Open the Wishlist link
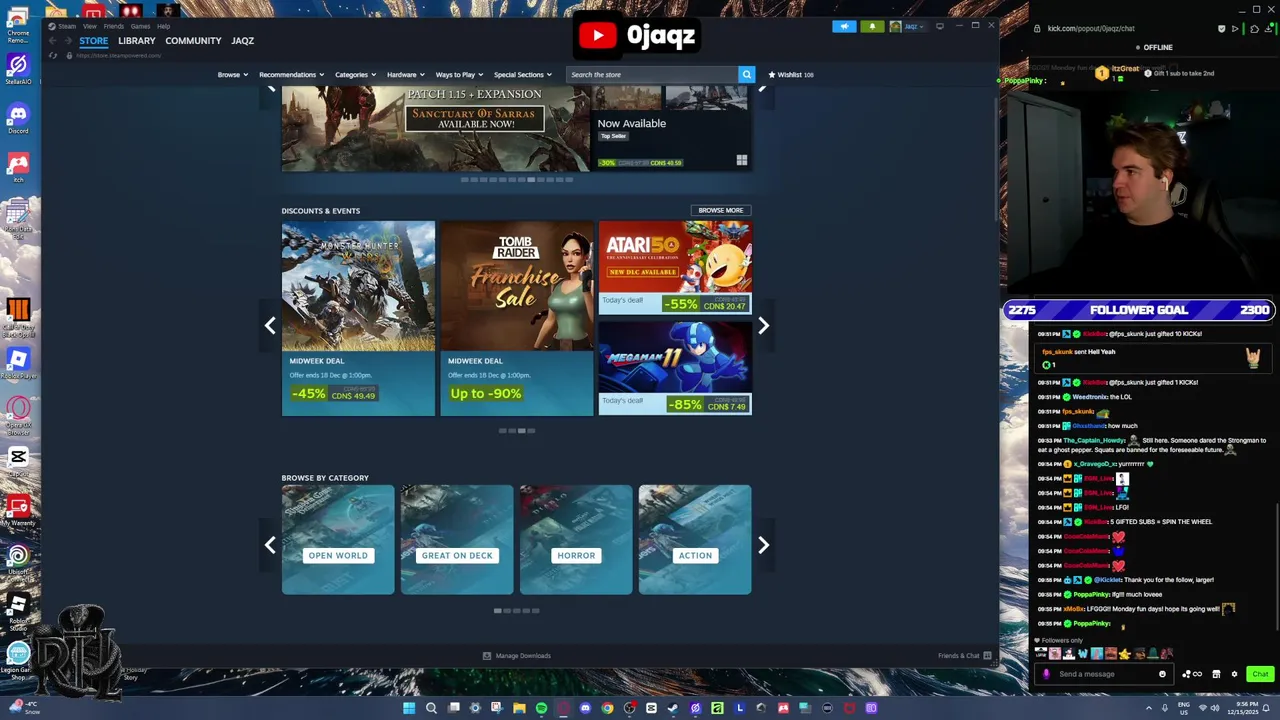 790,74
